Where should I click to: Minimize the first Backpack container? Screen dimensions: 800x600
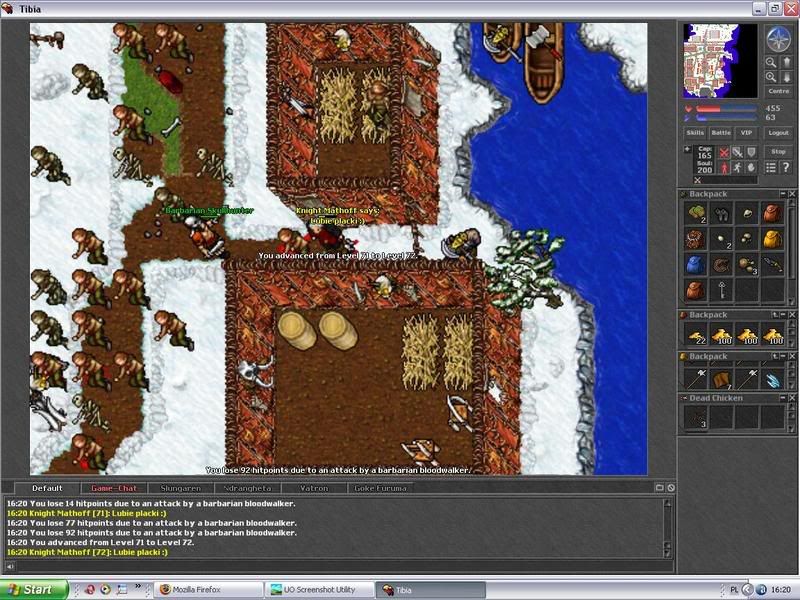pos(783,194)
